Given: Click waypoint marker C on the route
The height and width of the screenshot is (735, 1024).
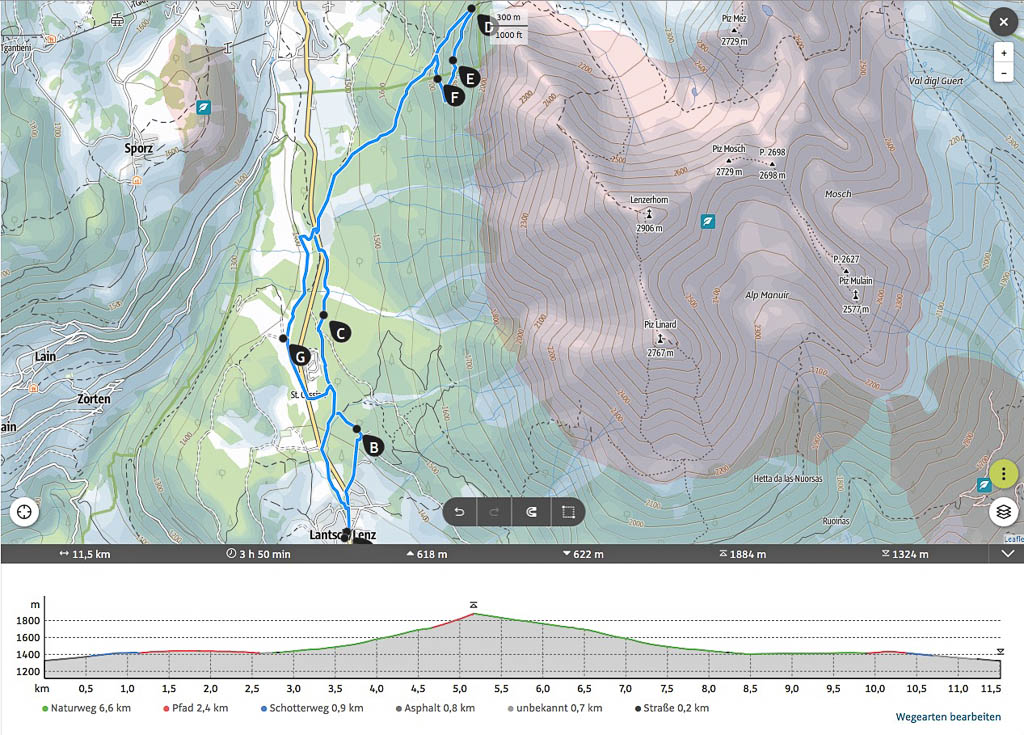Looking at the screenshot, I should (x=339, y=332).
